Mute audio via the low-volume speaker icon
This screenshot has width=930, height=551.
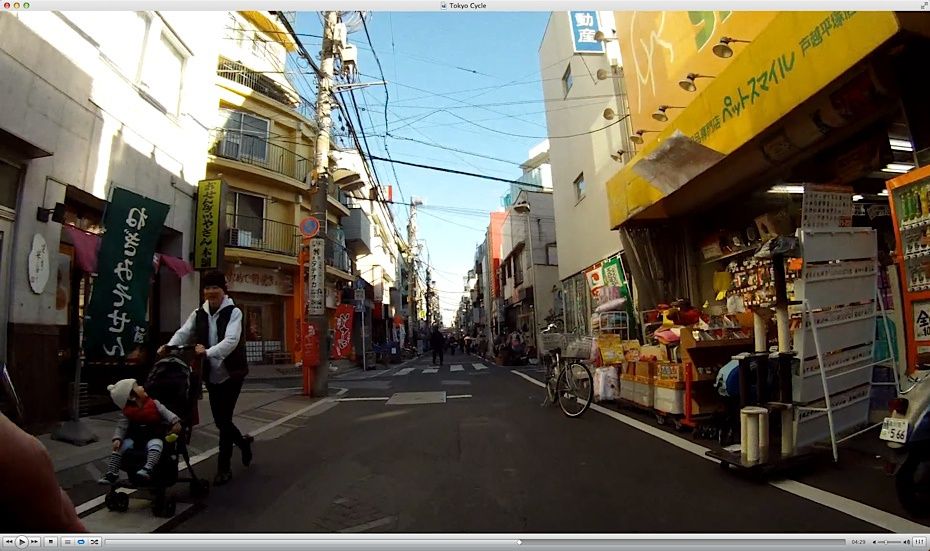(x=875, y=541)
